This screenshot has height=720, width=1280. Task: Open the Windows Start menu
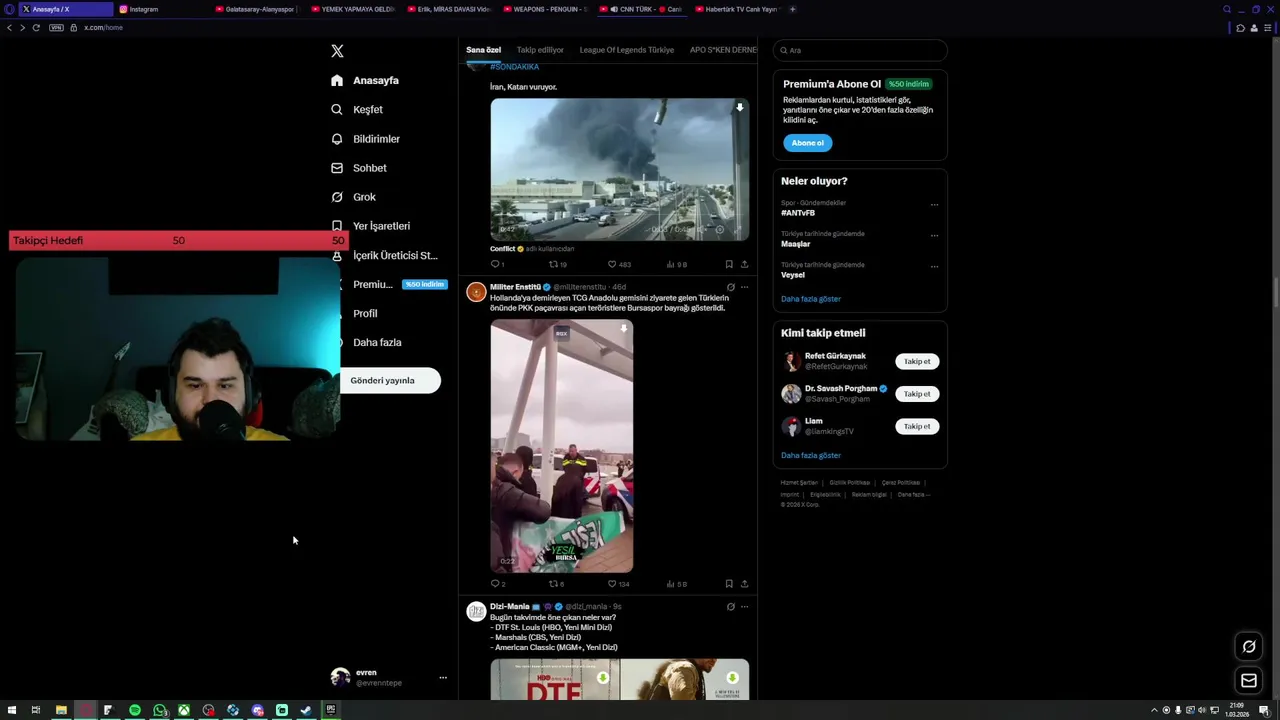12,710
